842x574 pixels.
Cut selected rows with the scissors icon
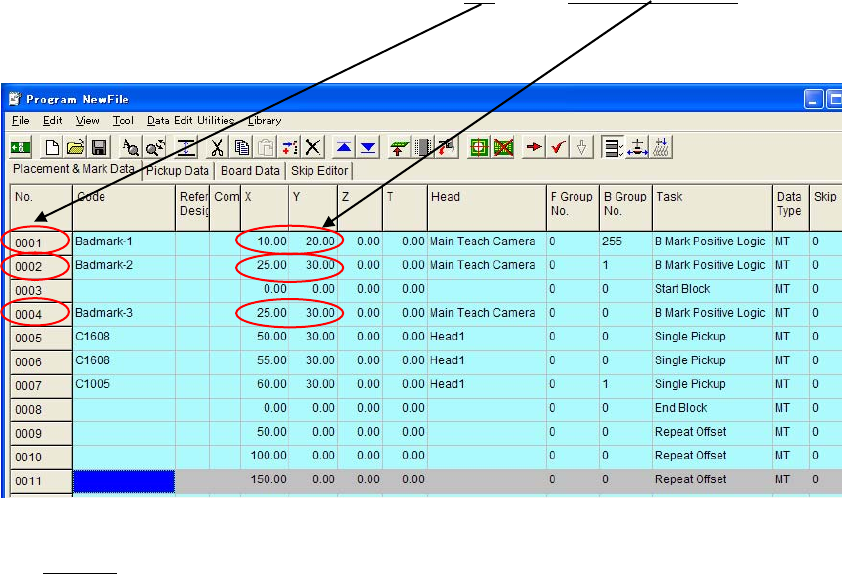pyautogui.click(x=217, y=147)
